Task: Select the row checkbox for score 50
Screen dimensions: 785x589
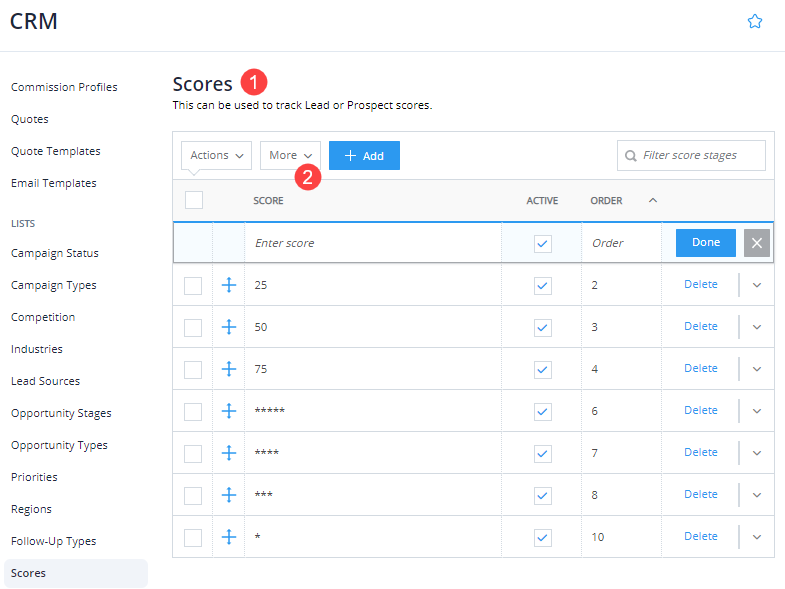Action: pos(193,328)
